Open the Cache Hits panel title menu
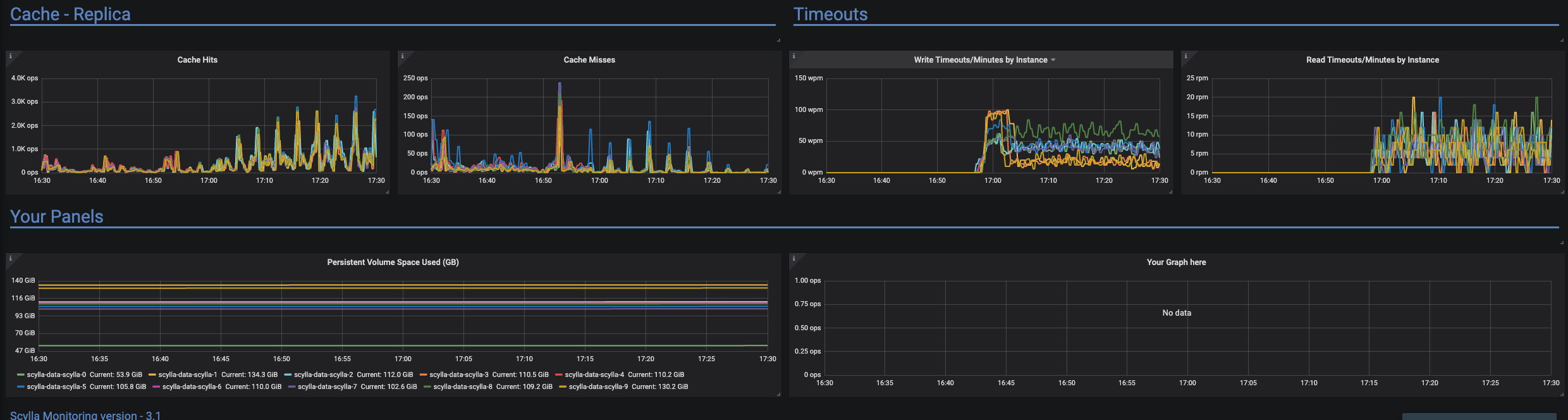This screenshot has height=420, width=1568. (x=197, y=60)
